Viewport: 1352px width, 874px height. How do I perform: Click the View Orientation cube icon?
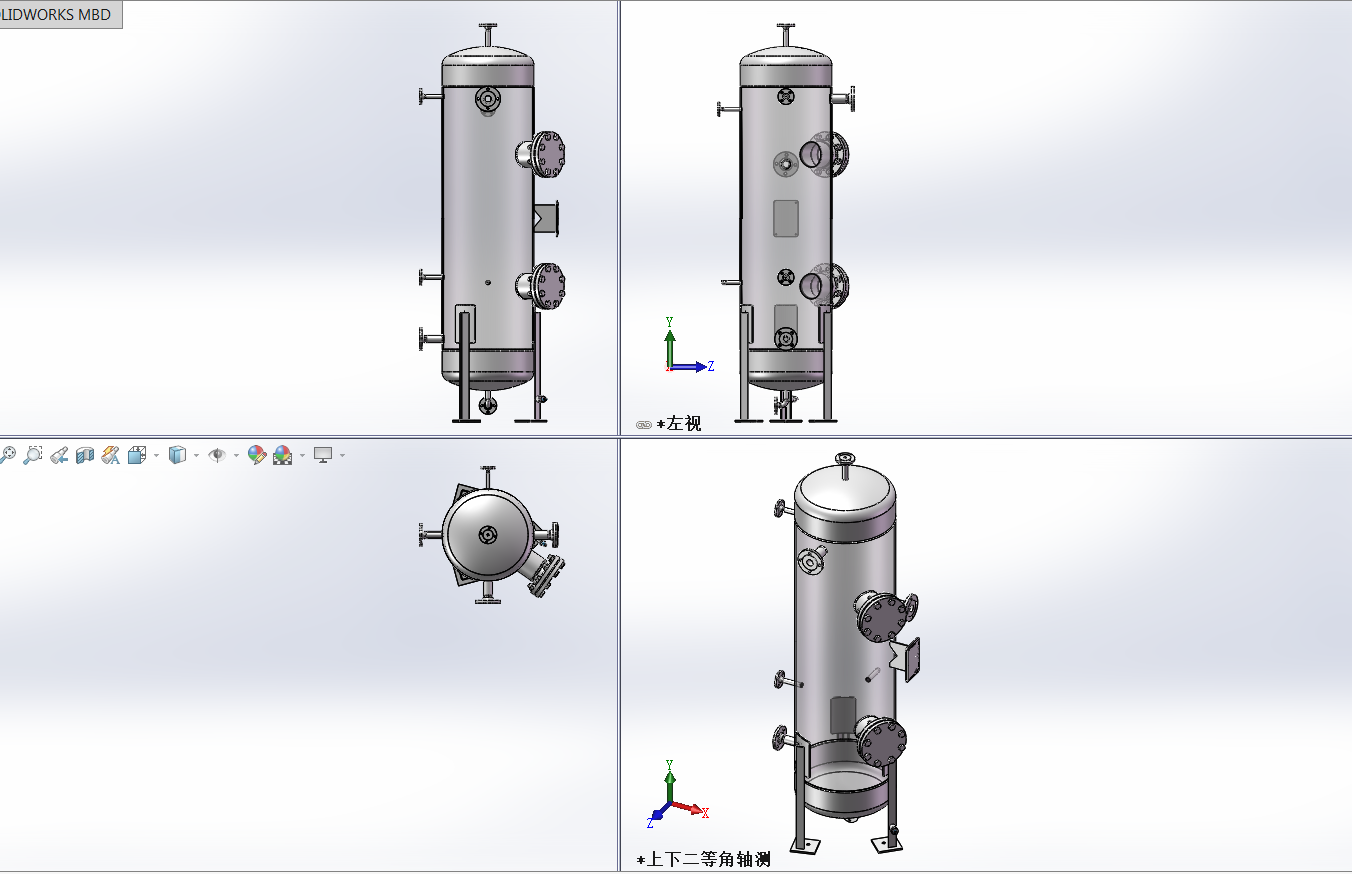pos(137,455)
